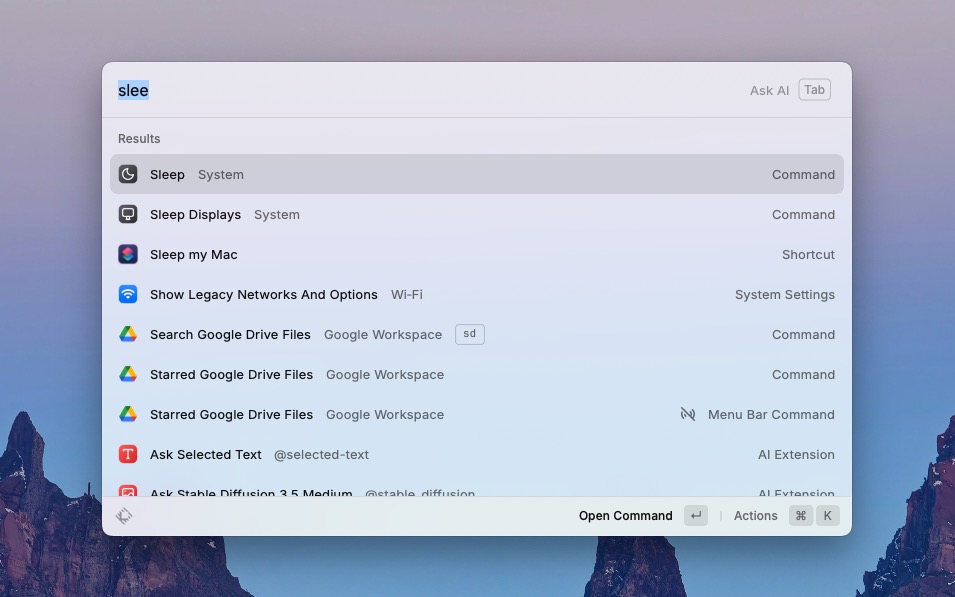Click the Wi-Fi icon in results
The image size is (955, 597).
(128, 294)
